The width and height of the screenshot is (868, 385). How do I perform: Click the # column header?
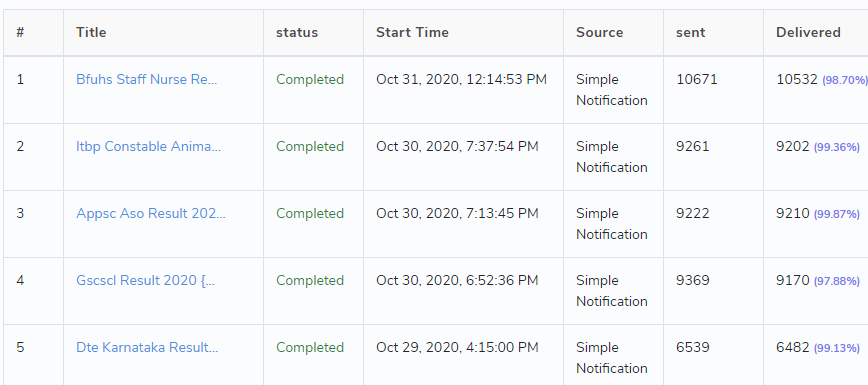[x=20, y=33]
